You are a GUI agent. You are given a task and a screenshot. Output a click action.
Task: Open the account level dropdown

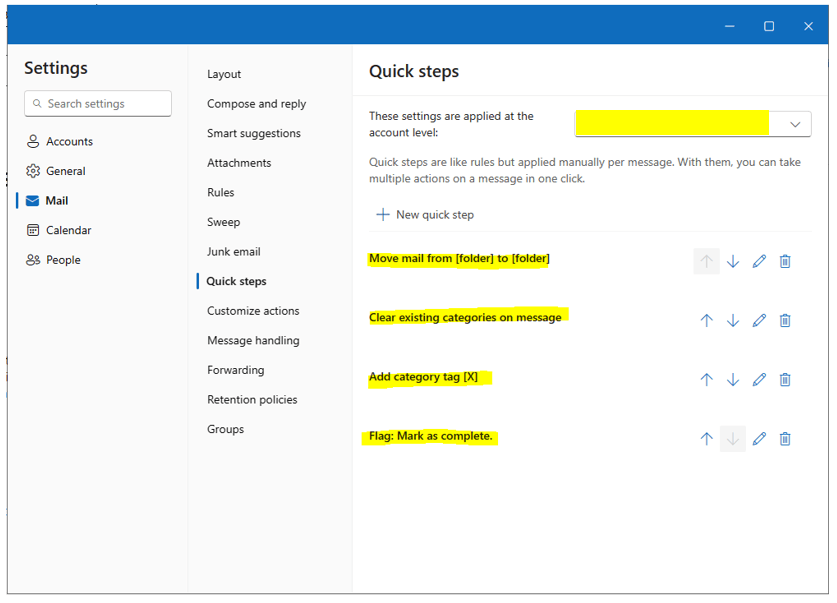(693, 124)
